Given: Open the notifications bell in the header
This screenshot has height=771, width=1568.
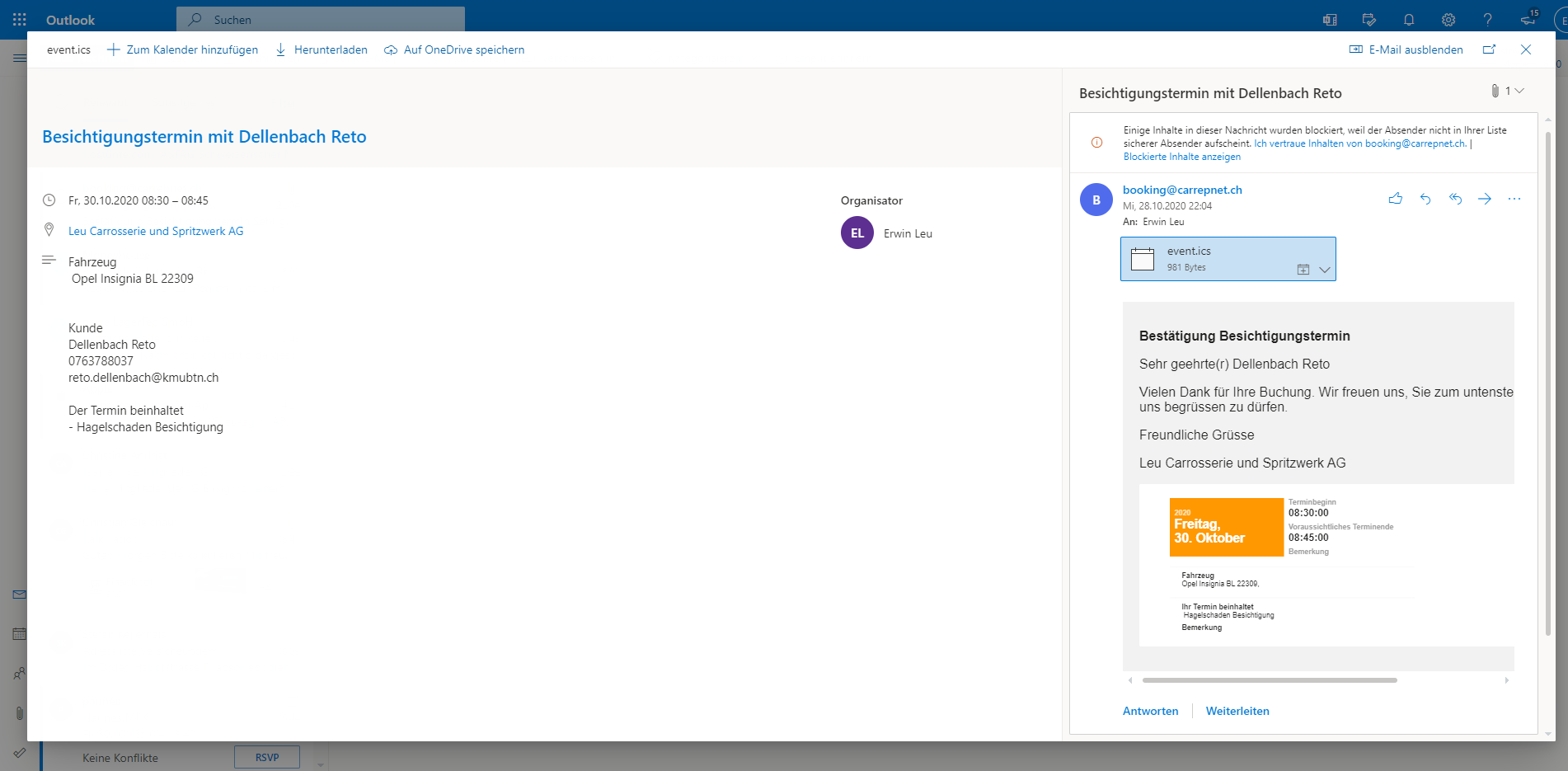Looking at the screenshot, I should (1409, 20).
